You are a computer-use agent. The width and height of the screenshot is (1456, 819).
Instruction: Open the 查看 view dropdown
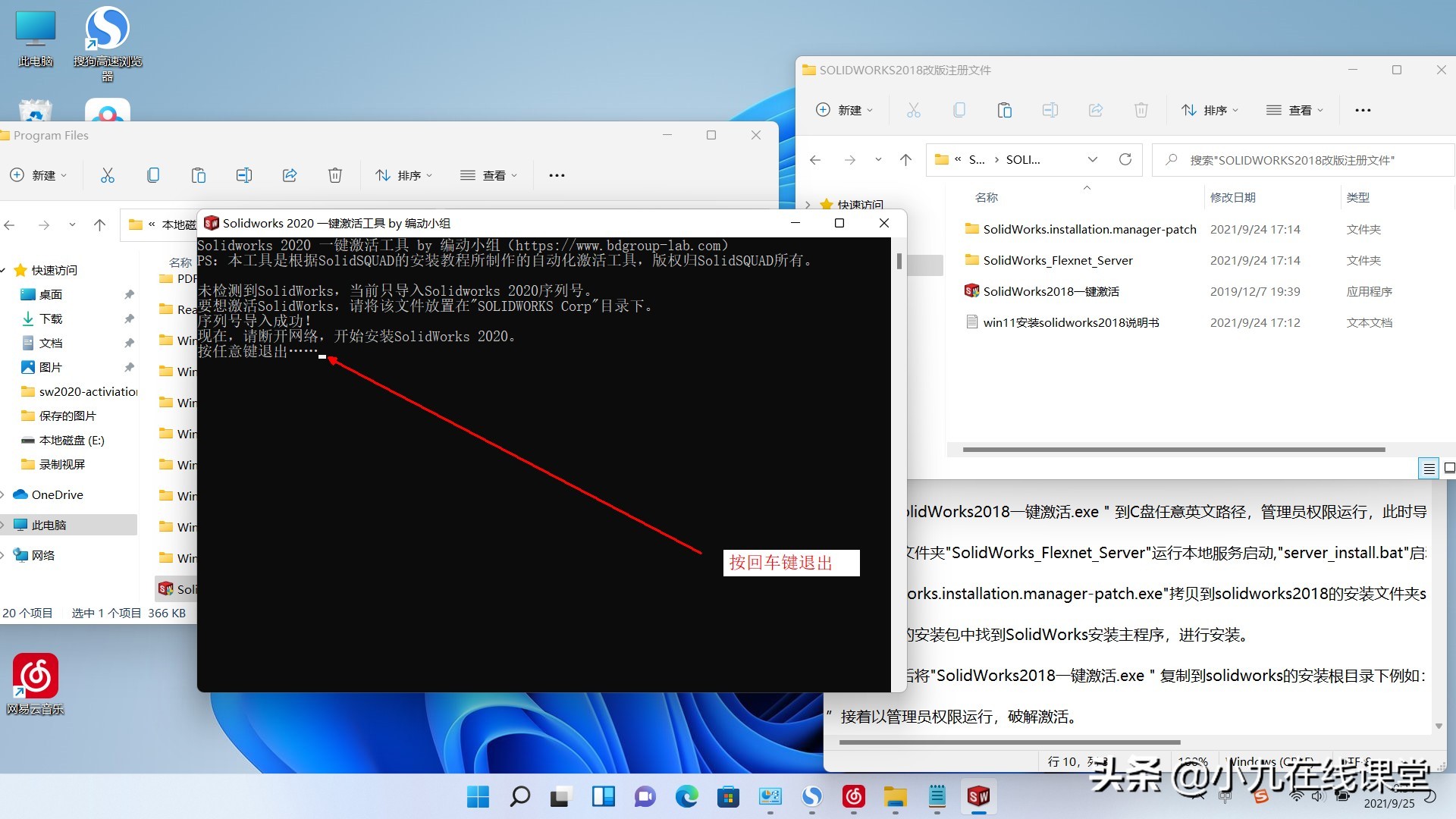[x=1297, y=110]
